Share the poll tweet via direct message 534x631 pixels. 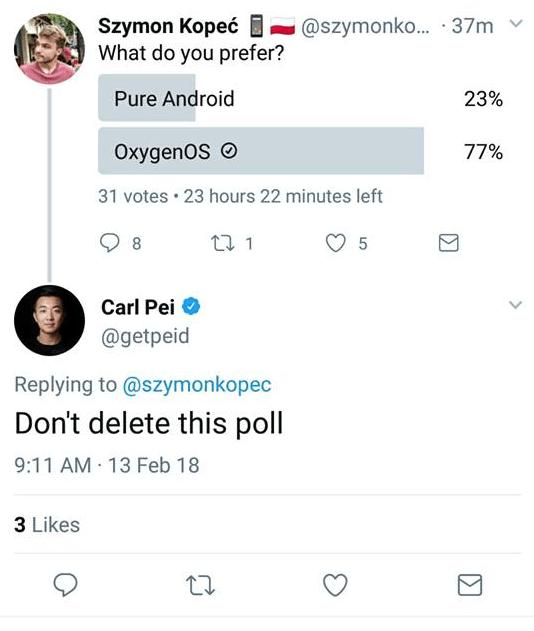(448, 243)
